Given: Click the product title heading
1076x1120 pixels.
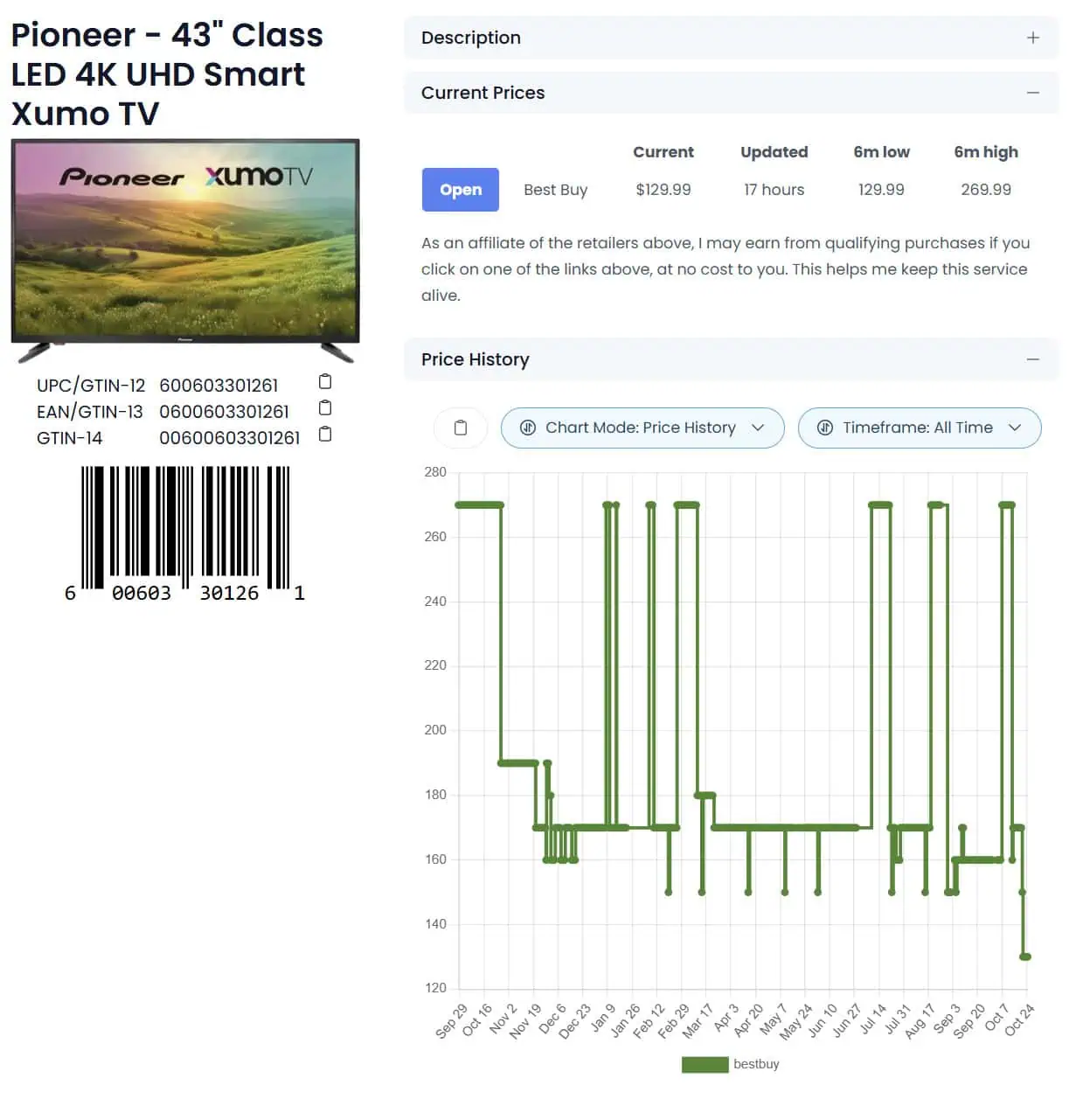Looking at the screenshot, I should (x=167, y=74).
